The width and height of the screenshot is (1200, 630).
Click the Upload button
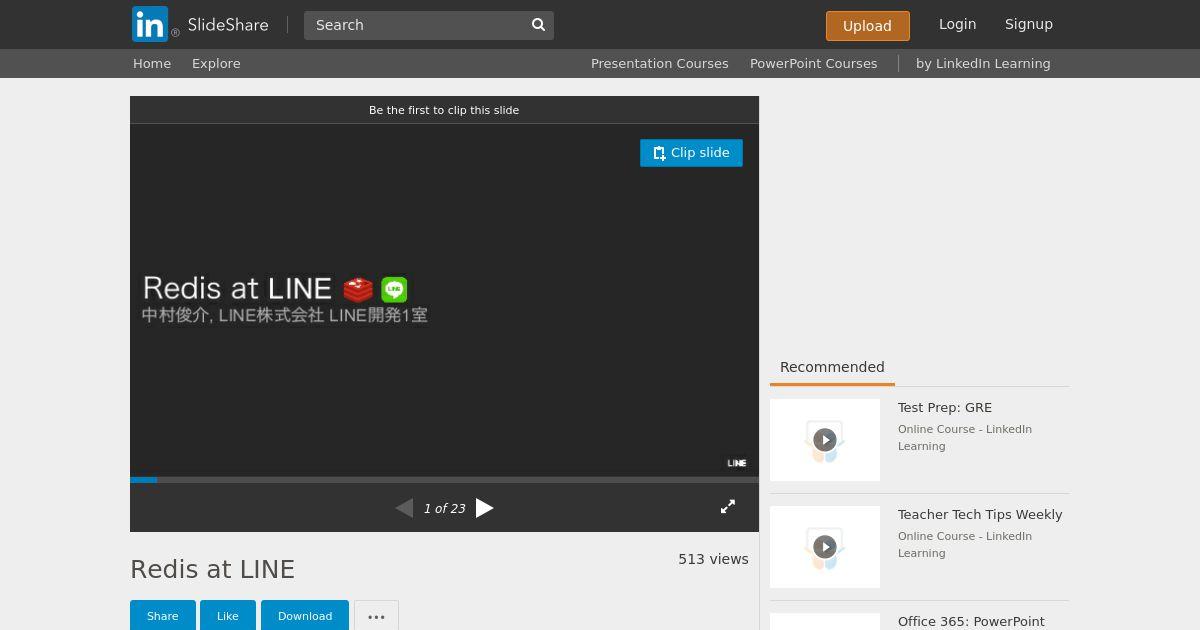(867, 26)
